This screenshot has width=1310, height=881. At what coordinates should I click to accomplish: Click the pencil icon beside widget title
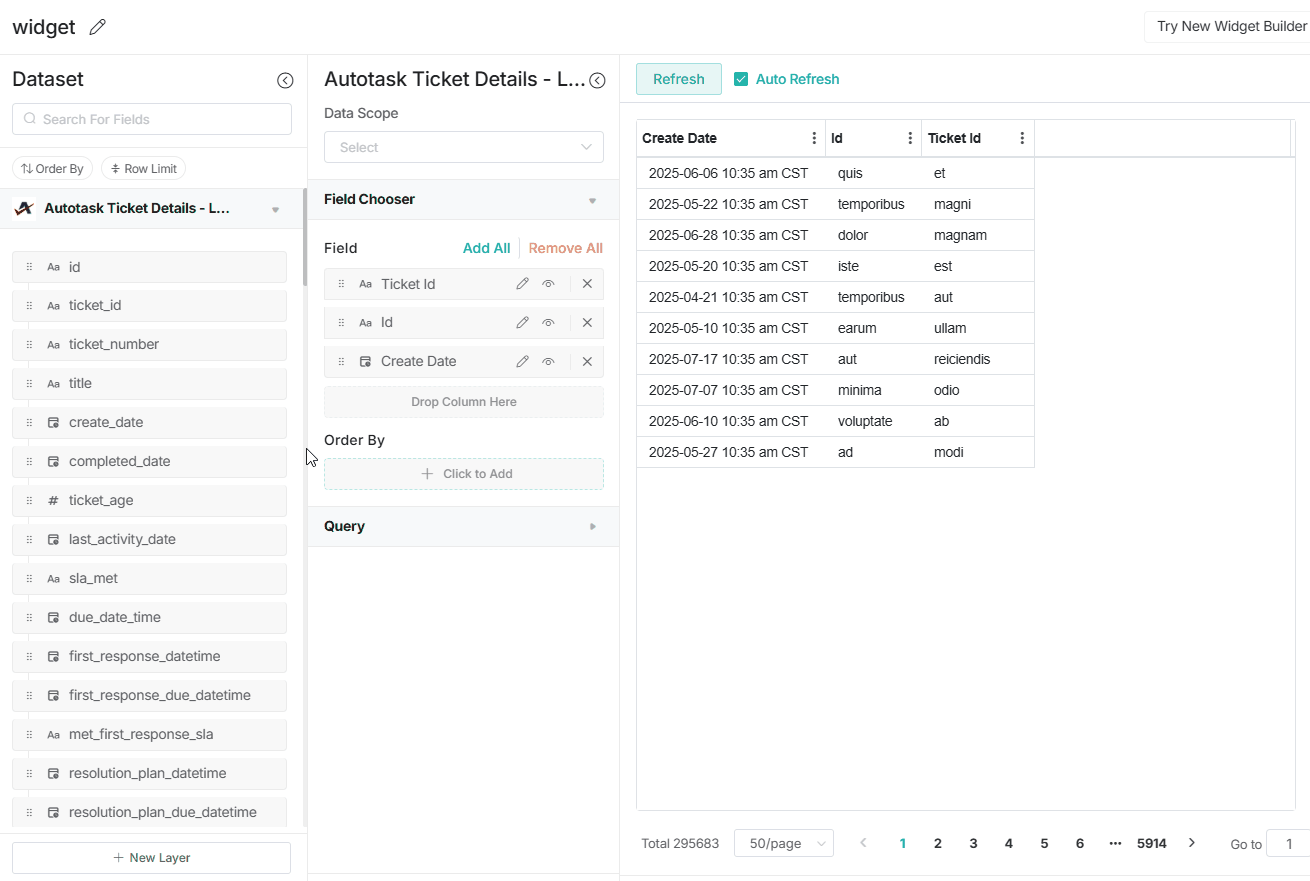[97, 28]
